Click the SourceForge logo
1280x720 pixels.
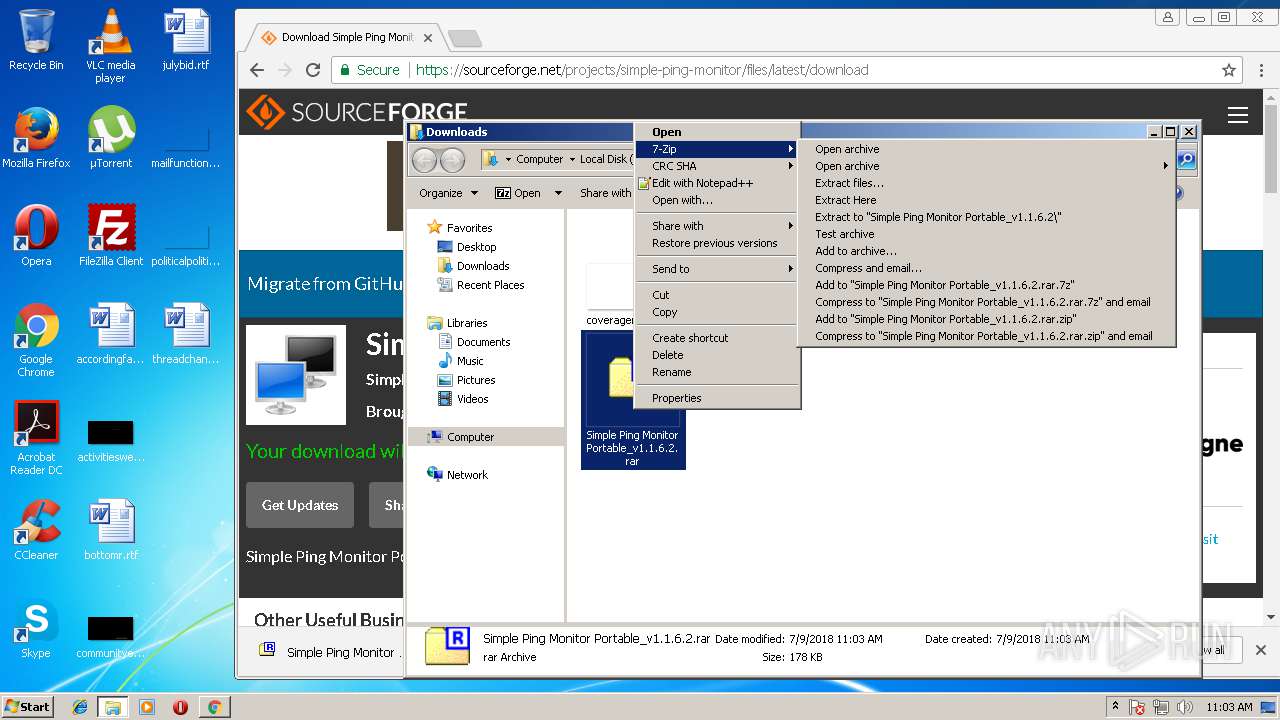(357, 112)
